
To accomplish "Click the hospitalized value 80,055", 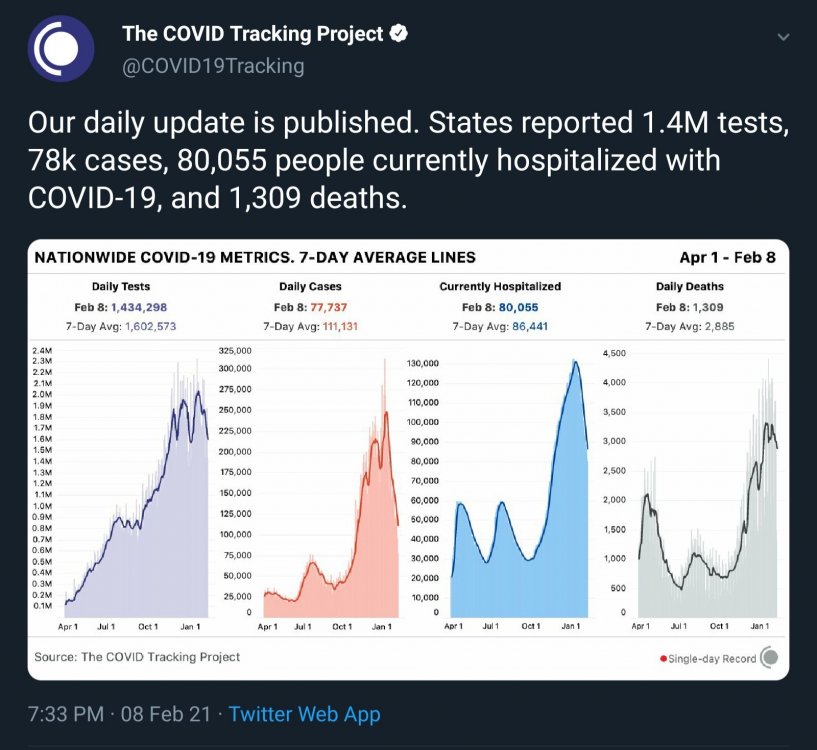I will (518, 307).
